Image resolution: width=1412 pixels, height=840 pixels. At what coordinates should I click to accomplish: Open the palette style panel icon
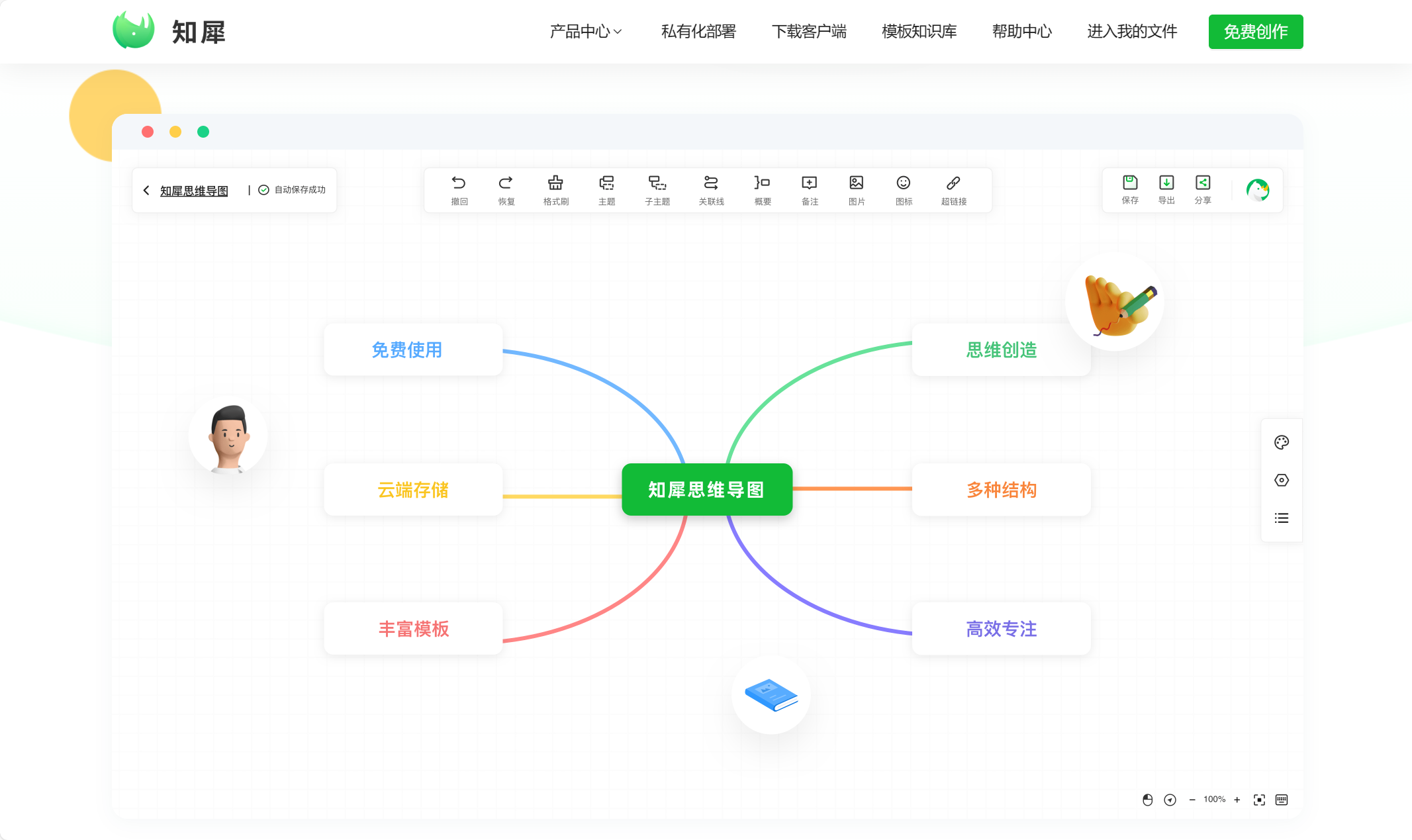pos(1282,442)
